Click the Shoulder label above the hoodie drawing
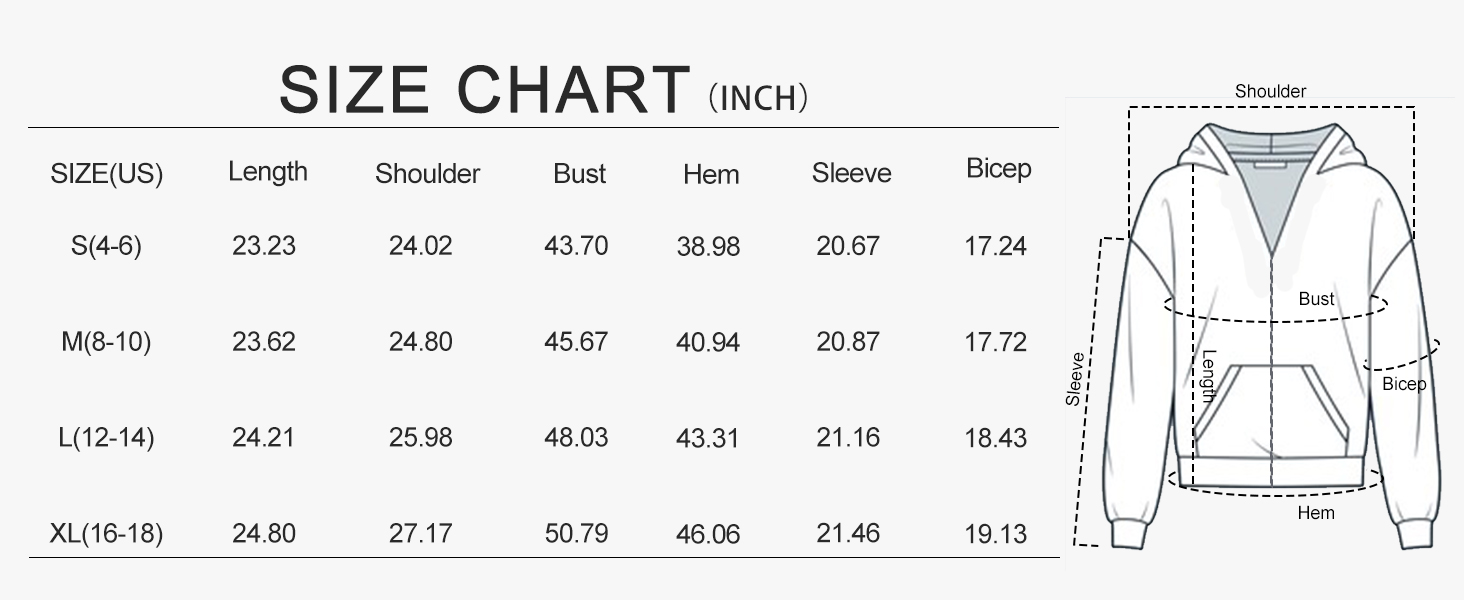This screenshot has width=1464, height=600. pyautogui.click(x=1270, y=91)
